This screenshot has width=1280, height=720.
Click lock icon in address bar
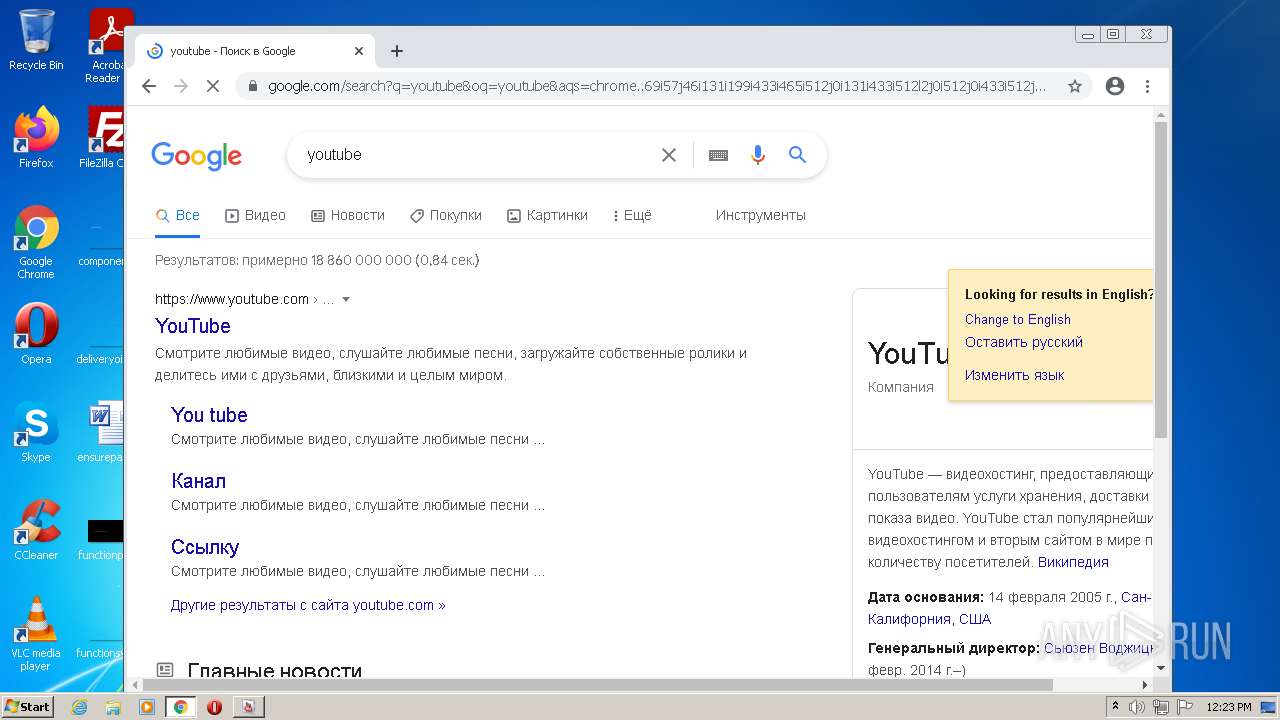click(252, 86)
